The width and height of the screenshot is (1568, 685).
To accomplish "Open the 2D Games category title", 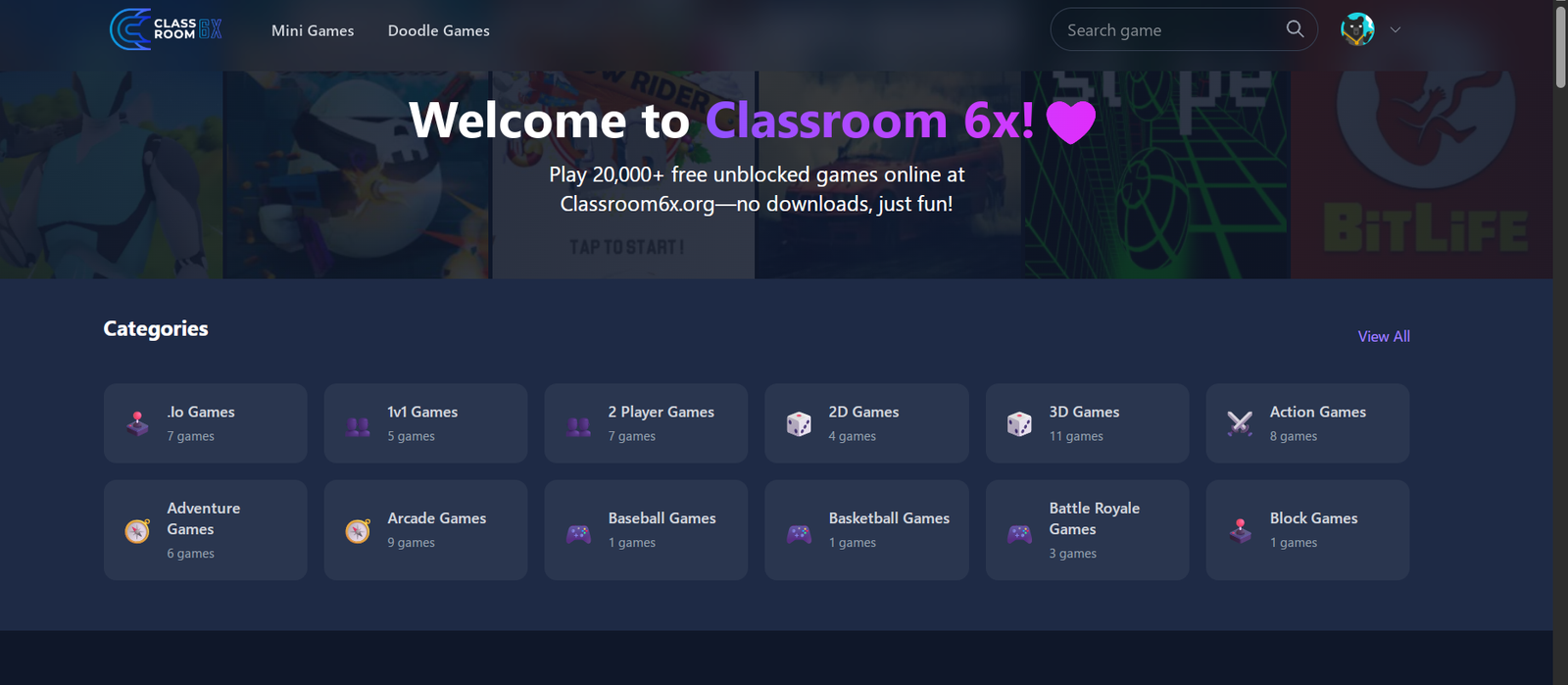I will [863, 412].
